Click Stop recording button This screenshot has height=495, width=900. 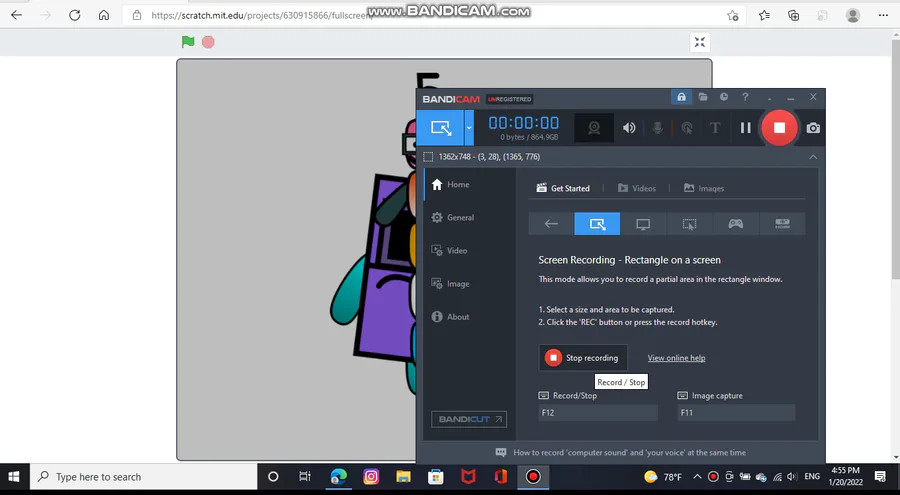[x=583, y=358]
